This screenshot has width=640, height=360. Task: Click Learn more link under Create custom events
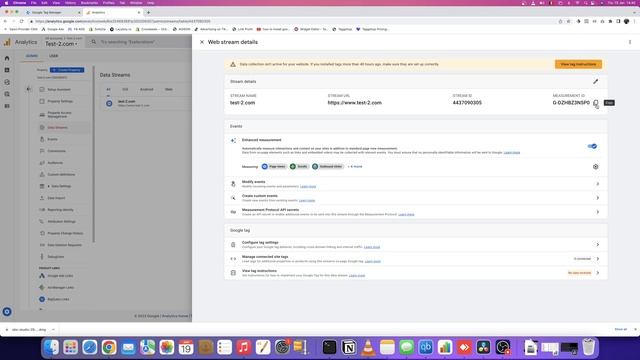[307, 200]
